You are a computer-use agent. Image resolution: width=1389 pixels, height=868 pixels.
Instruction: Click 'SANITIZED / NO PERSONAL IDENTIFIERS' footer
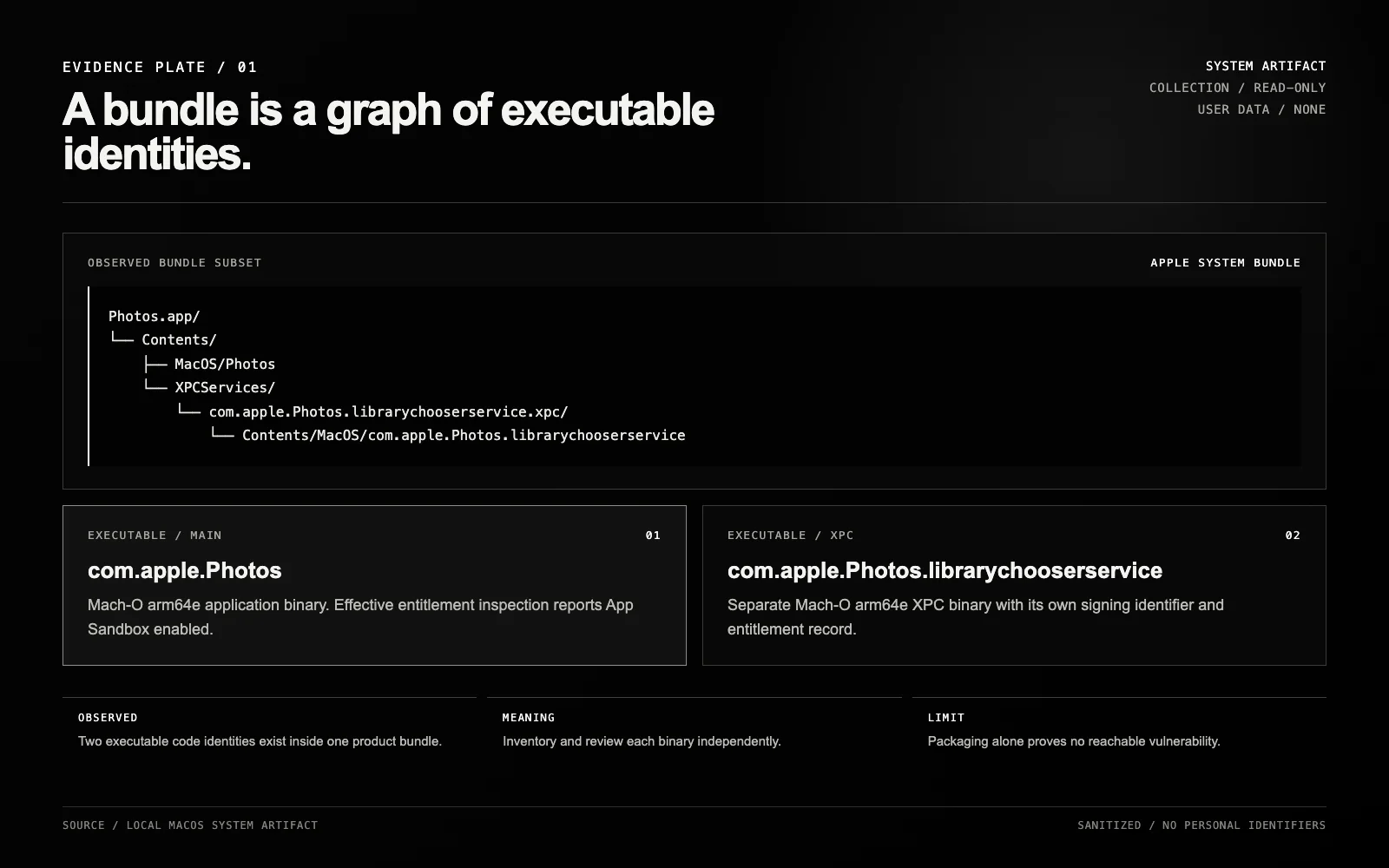point(1201,825)
